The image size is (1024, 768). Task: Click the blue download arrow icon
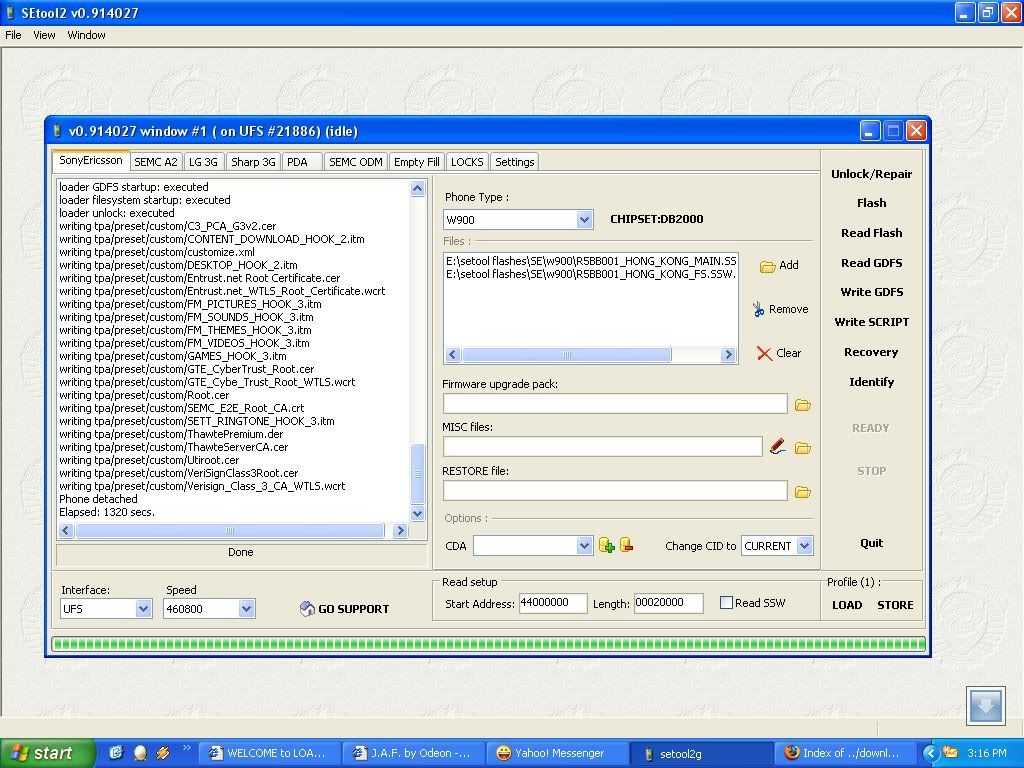(x=986, y=705)
